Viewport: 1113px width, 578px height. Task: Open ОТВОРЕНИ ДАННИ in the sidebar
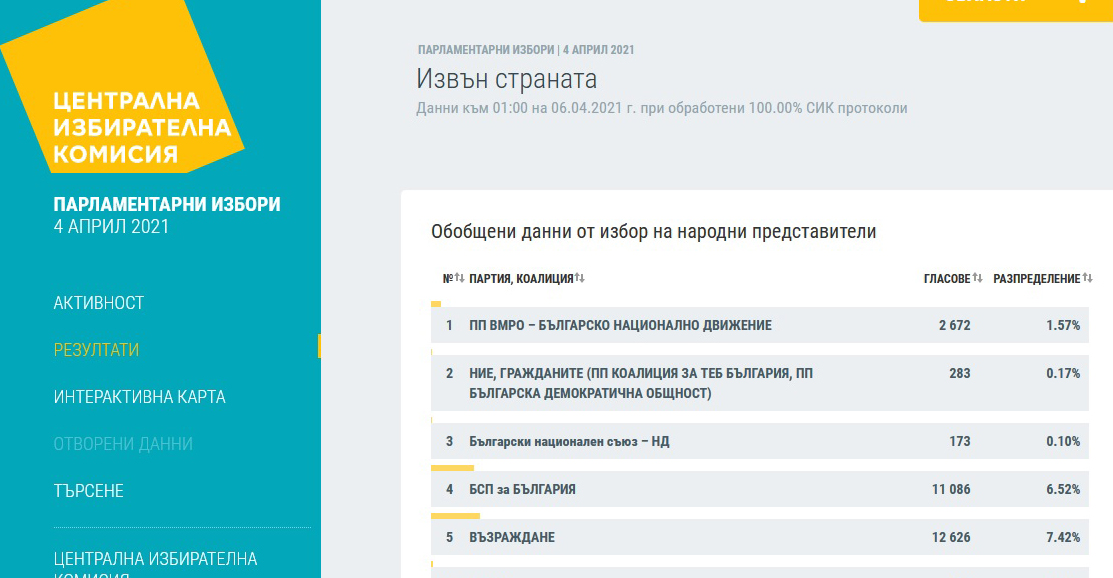123,444
